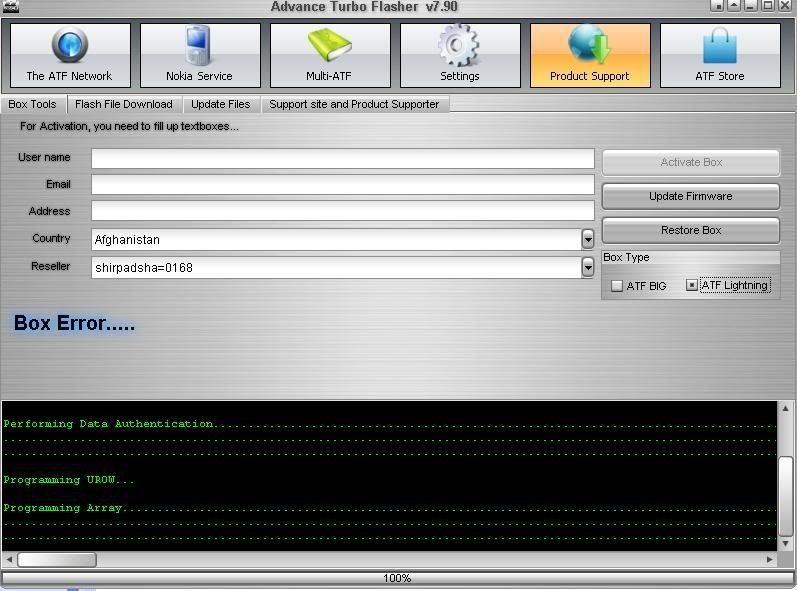
Task: Expand the Country dropdown list
Action: click(588, 239)
